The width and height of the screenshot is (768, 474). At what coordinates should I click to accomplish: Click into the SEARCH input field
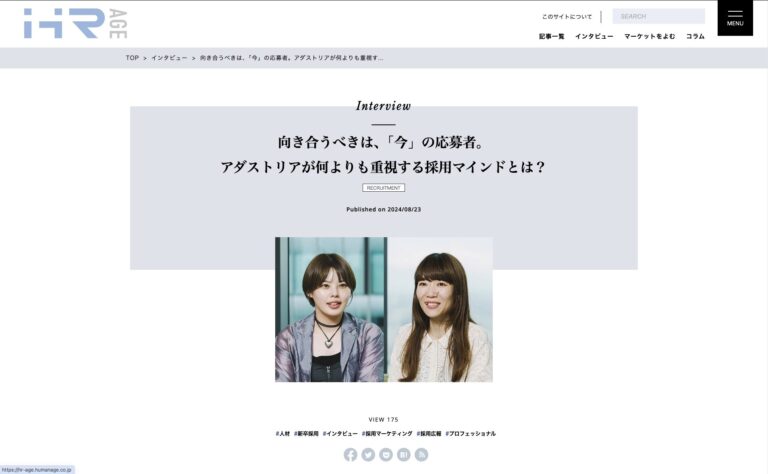coord(658,16)
